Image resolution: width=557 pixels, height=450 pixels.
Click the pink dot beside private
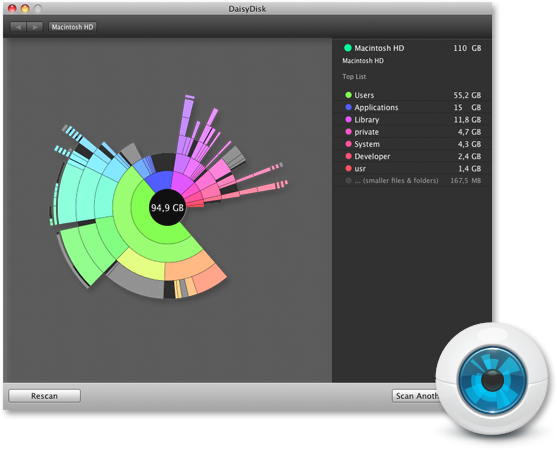pos(348,132)
